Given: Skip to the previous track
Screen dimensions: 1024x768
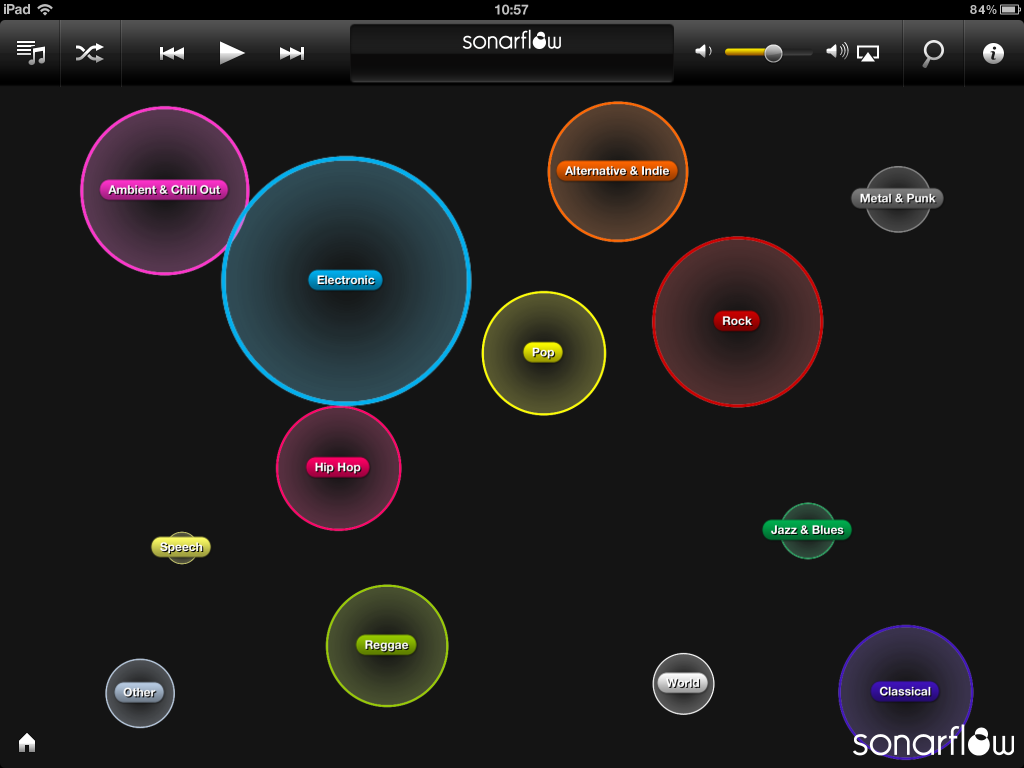Looking at the screenshot, I should [172, 54].
